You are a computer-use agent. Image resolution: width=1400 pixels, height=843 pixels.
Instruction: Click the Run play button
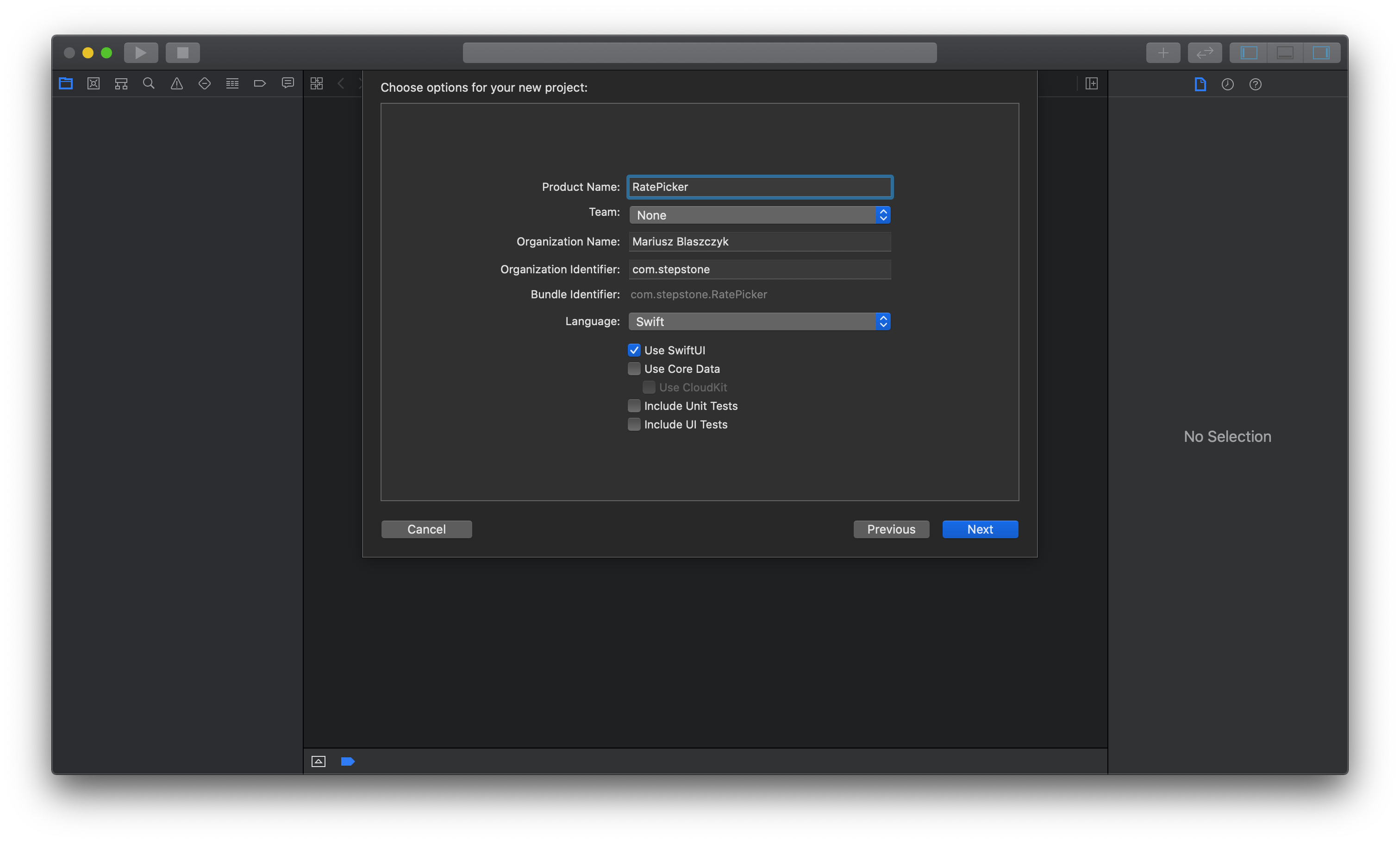141,53
